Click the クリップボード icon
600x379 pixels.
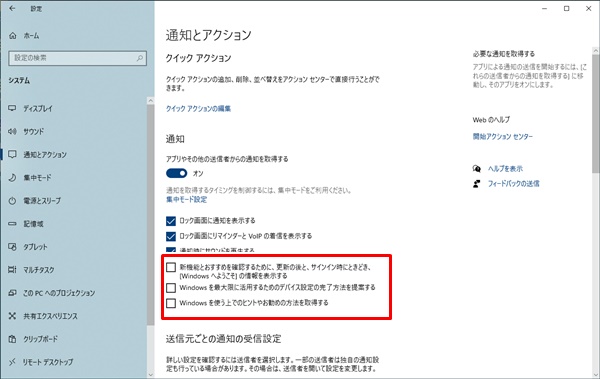tap(12, 339)
